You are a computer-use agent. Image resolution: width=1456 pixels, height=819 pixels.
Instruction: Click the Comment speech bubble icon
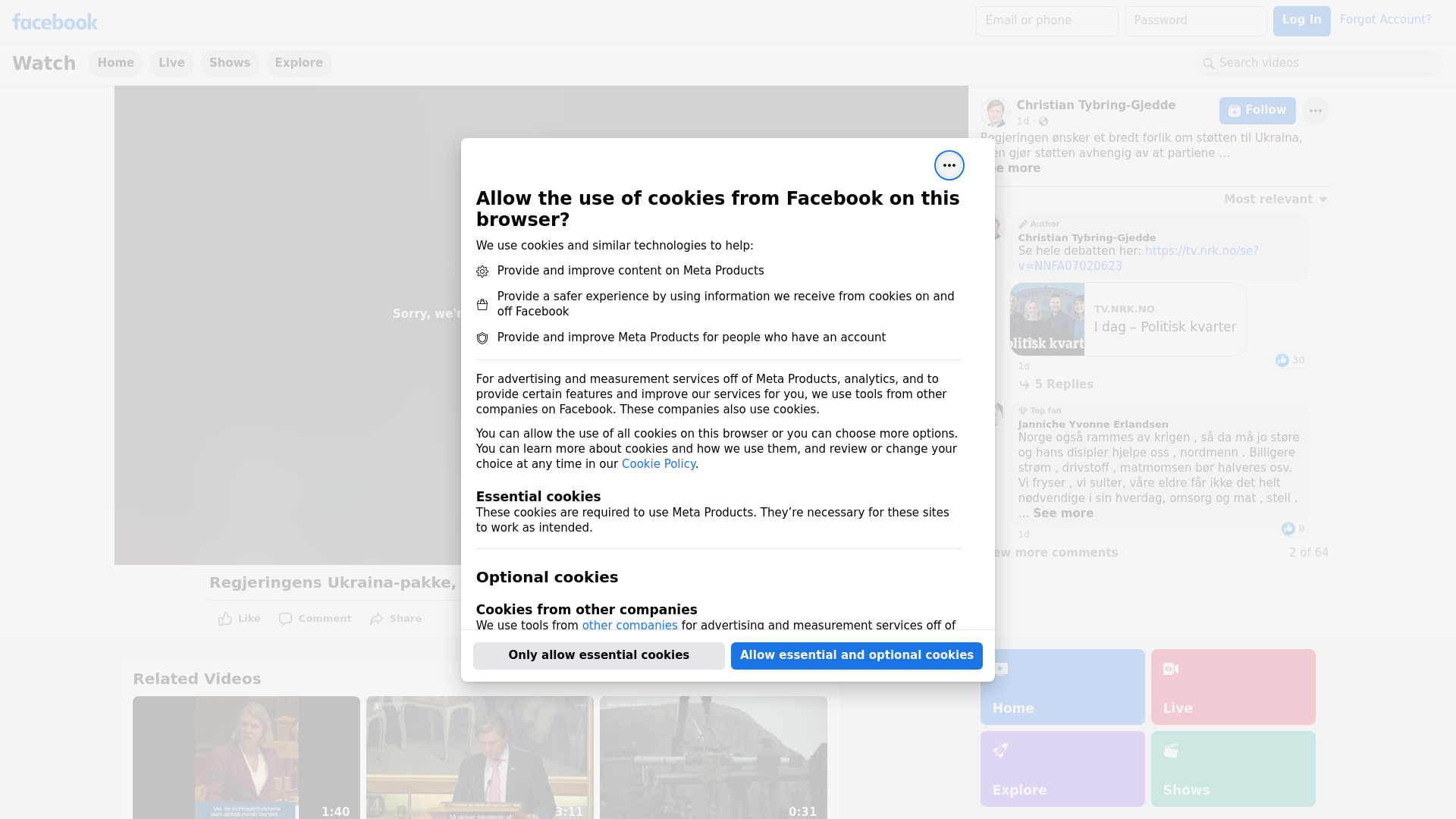coord(285,619)
